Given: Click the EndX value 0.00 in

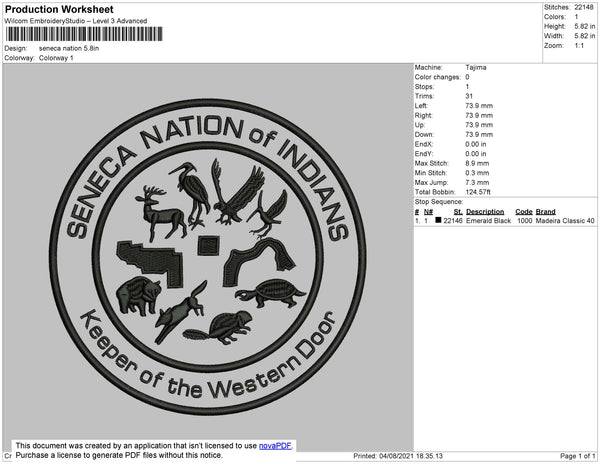Looking at the screenshot, I should click(x=476, y=144).
